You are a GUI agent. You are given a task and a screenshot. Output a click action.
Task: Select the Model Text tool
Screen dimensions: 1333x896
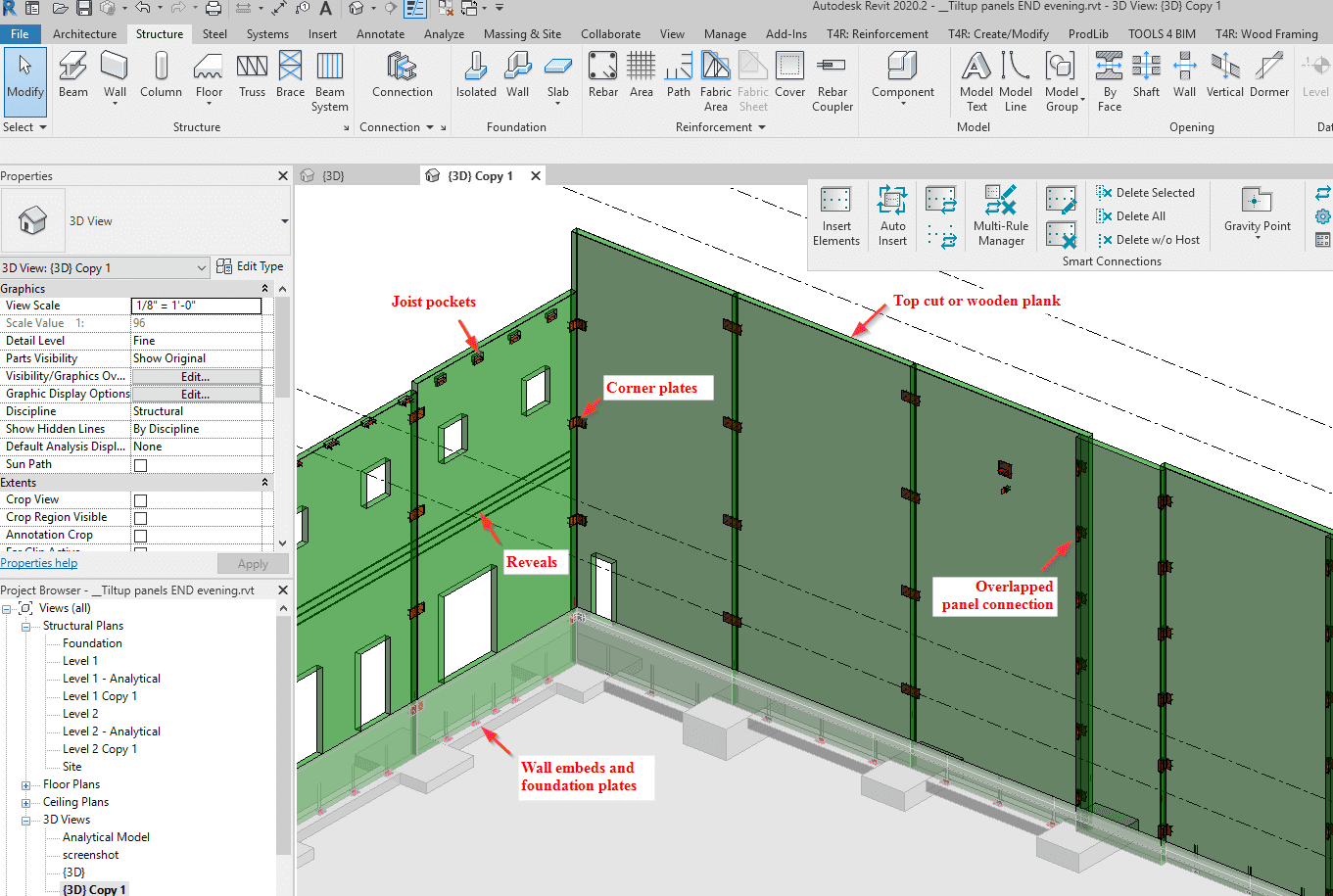[x=976, y=82]
